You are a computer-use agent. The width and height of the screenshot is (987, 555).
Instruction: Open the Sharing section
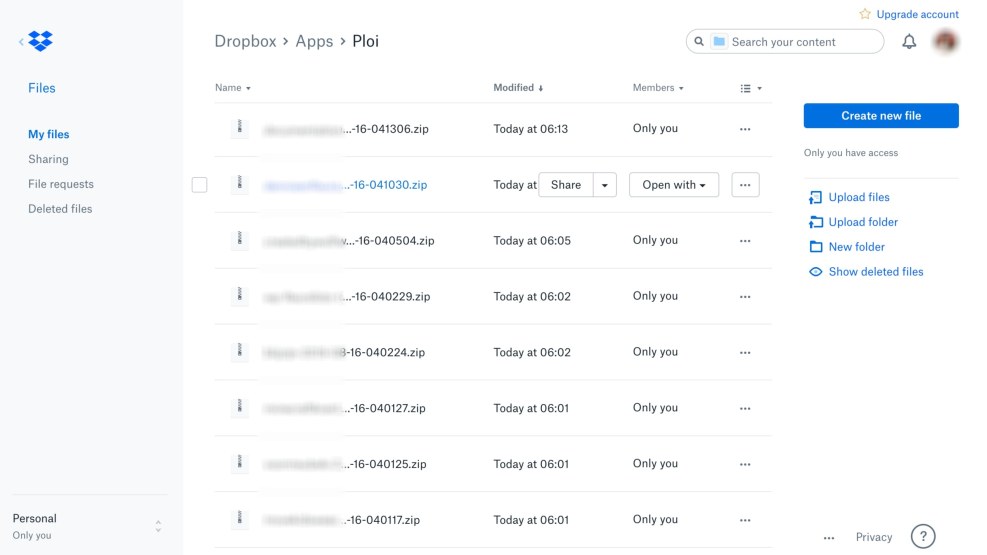point(48,159)
